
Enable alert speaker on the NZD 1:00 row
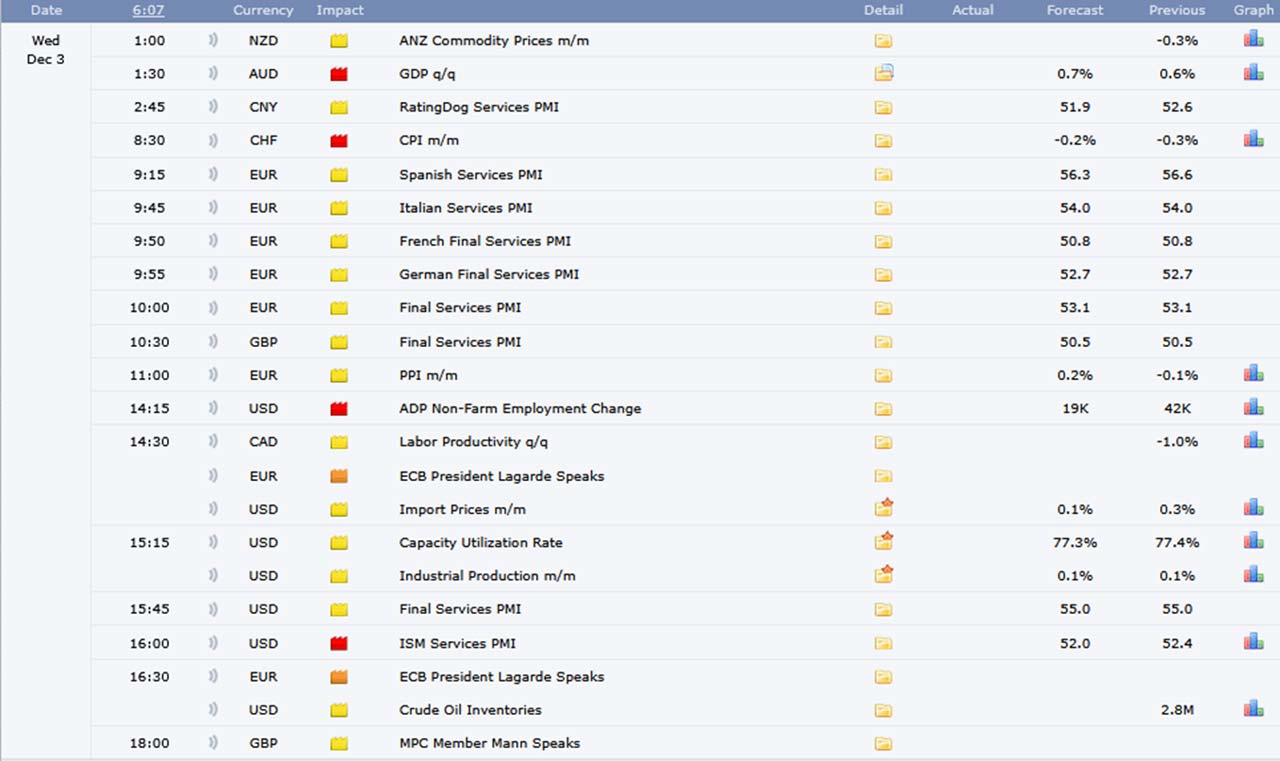click(x=212, y=41)
